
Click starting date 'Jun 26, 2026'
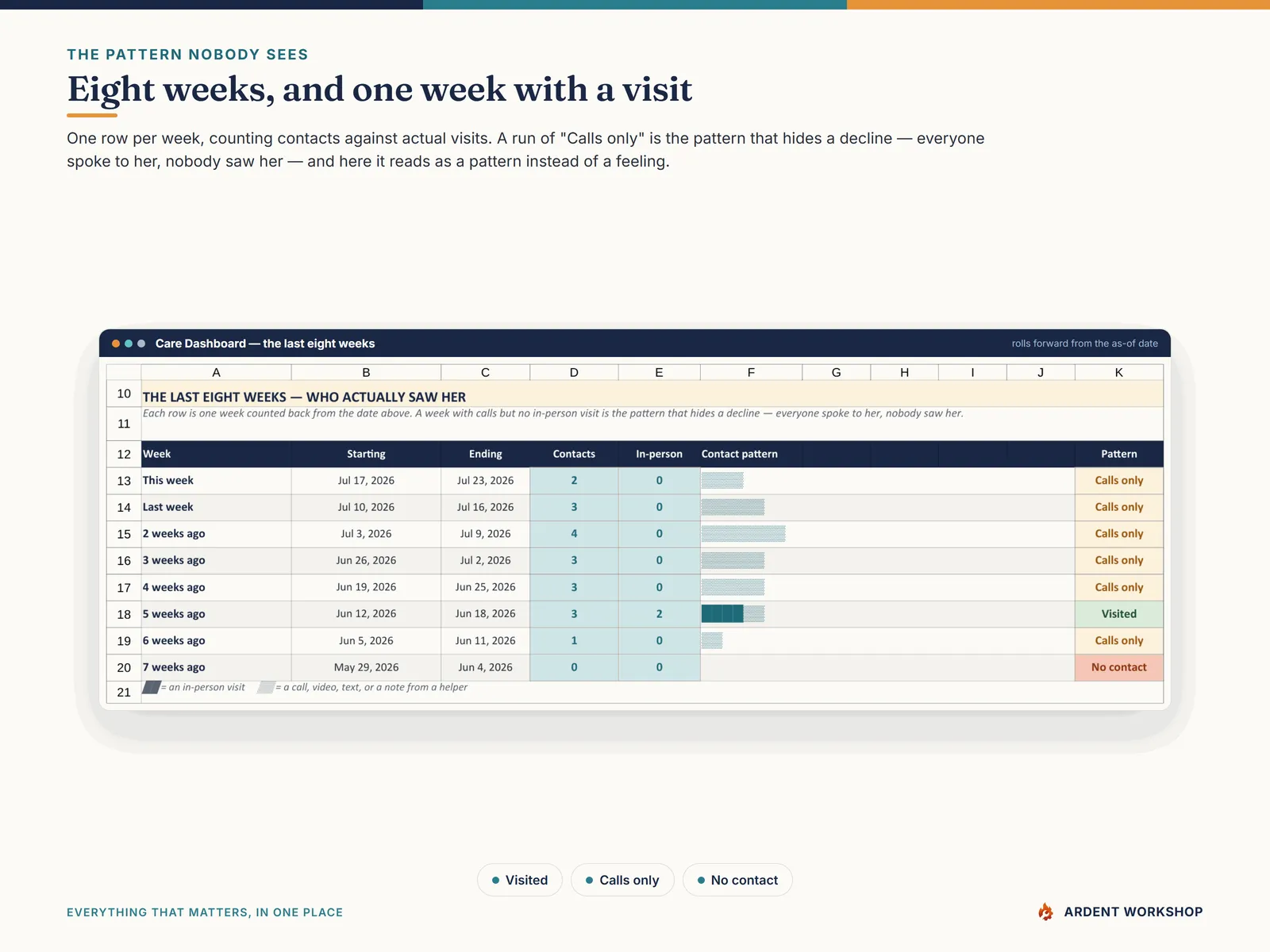[x=366, y=560]
